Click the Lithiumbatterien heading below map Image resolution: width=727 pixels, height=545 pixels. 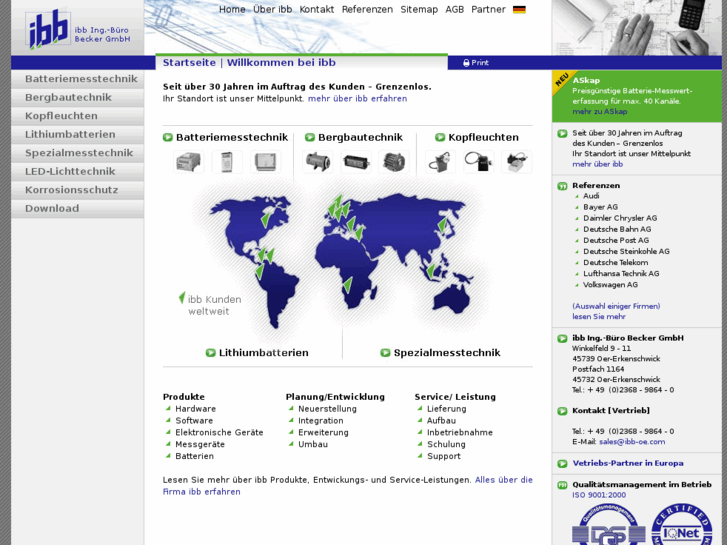[x=264, y=353]
